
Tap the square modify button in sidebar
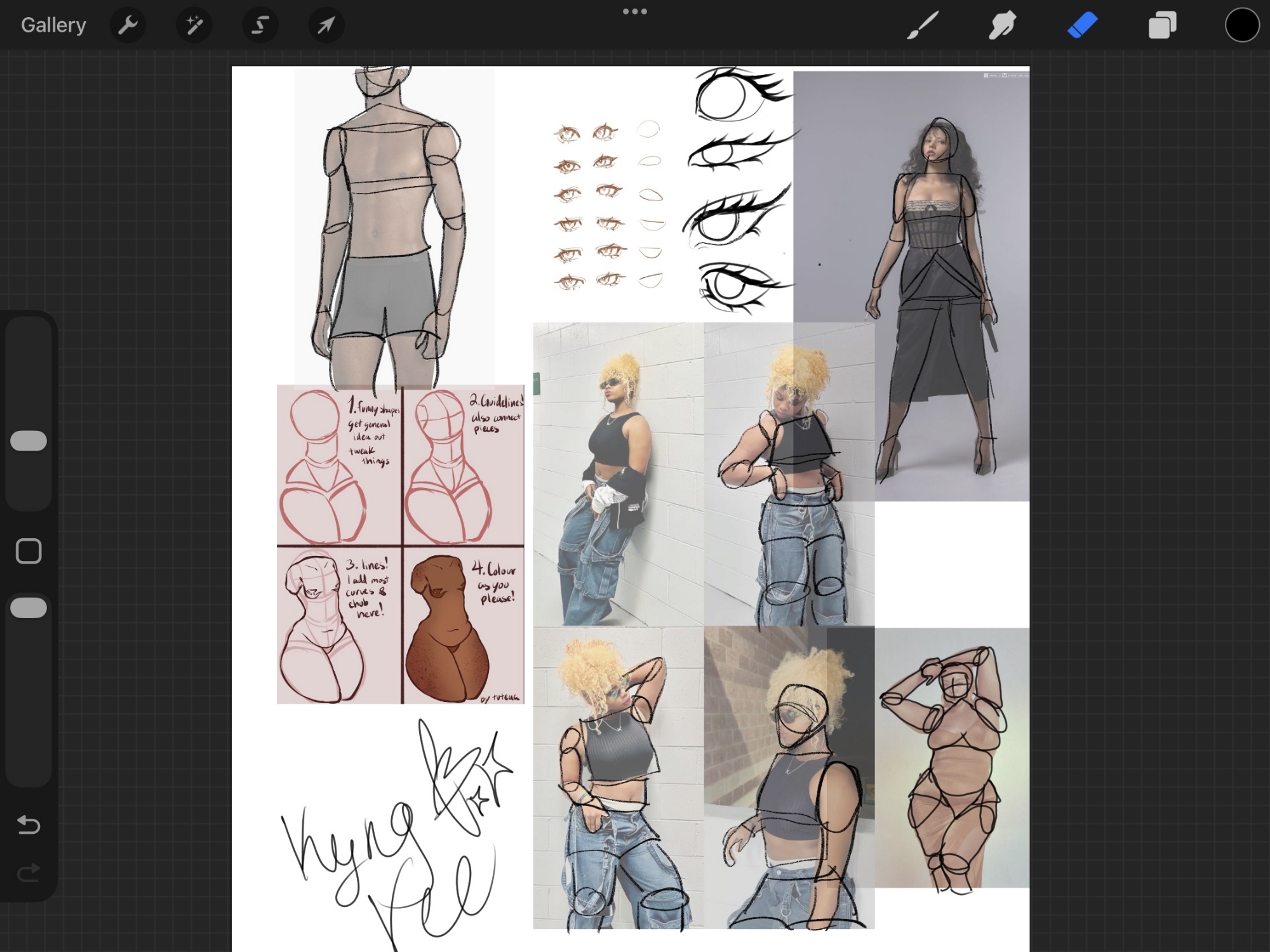[29, 551]
